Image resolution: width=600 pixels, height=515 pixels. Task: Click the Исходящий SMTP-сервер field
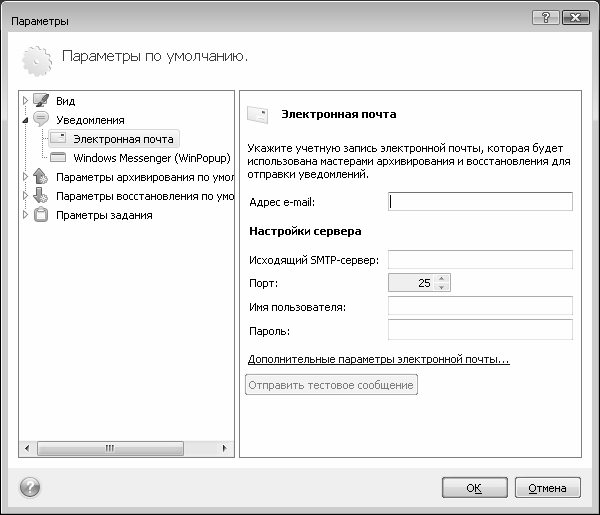click(480, 260)
